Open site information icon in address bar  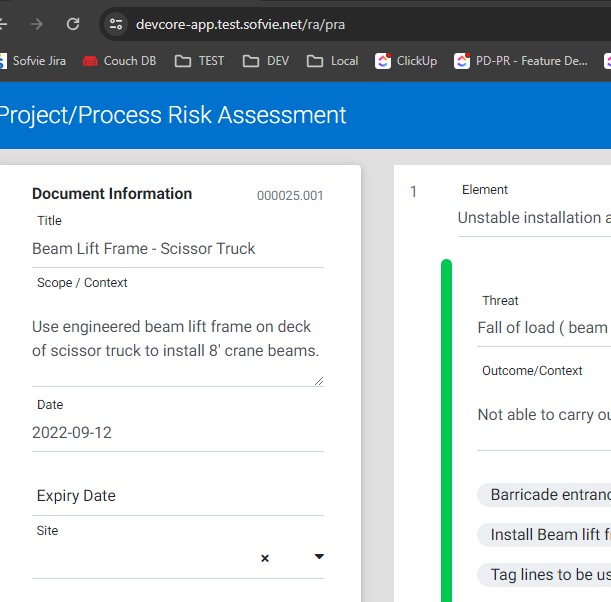click(x=116, y=24)
